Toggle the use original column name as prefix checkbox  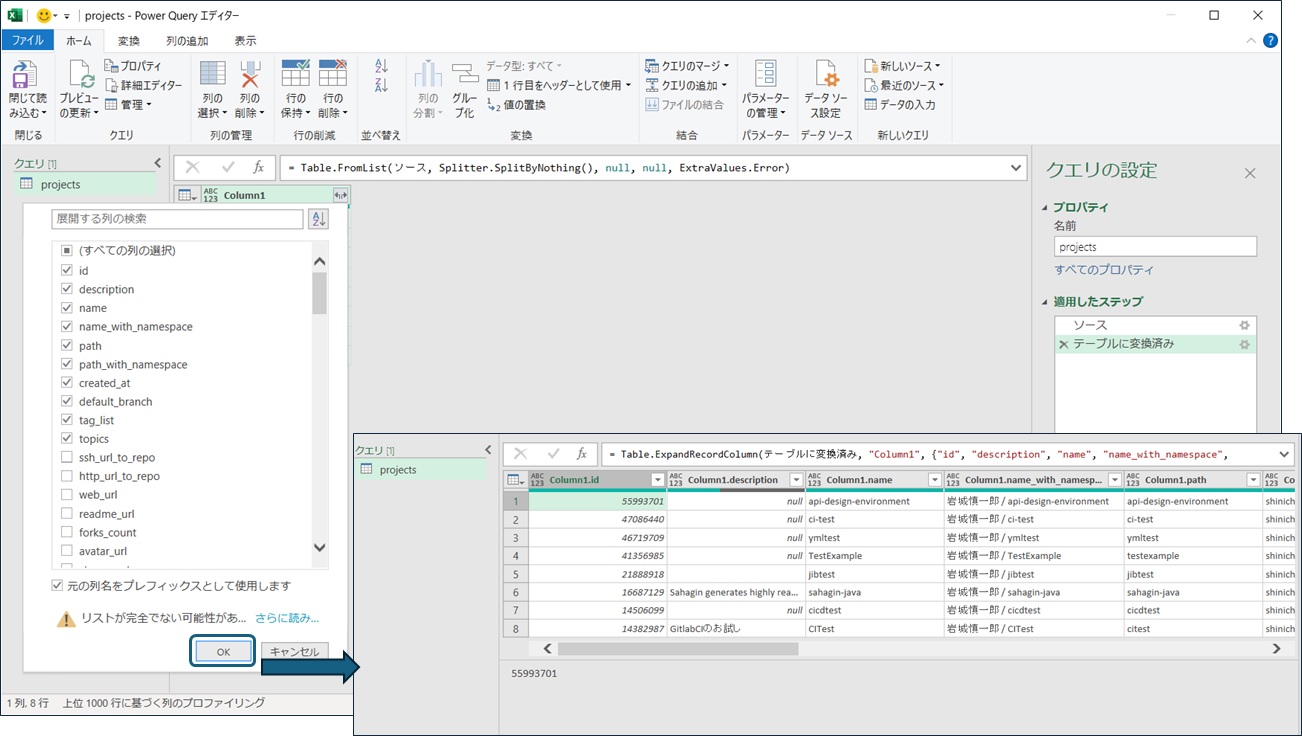(58, 585)
